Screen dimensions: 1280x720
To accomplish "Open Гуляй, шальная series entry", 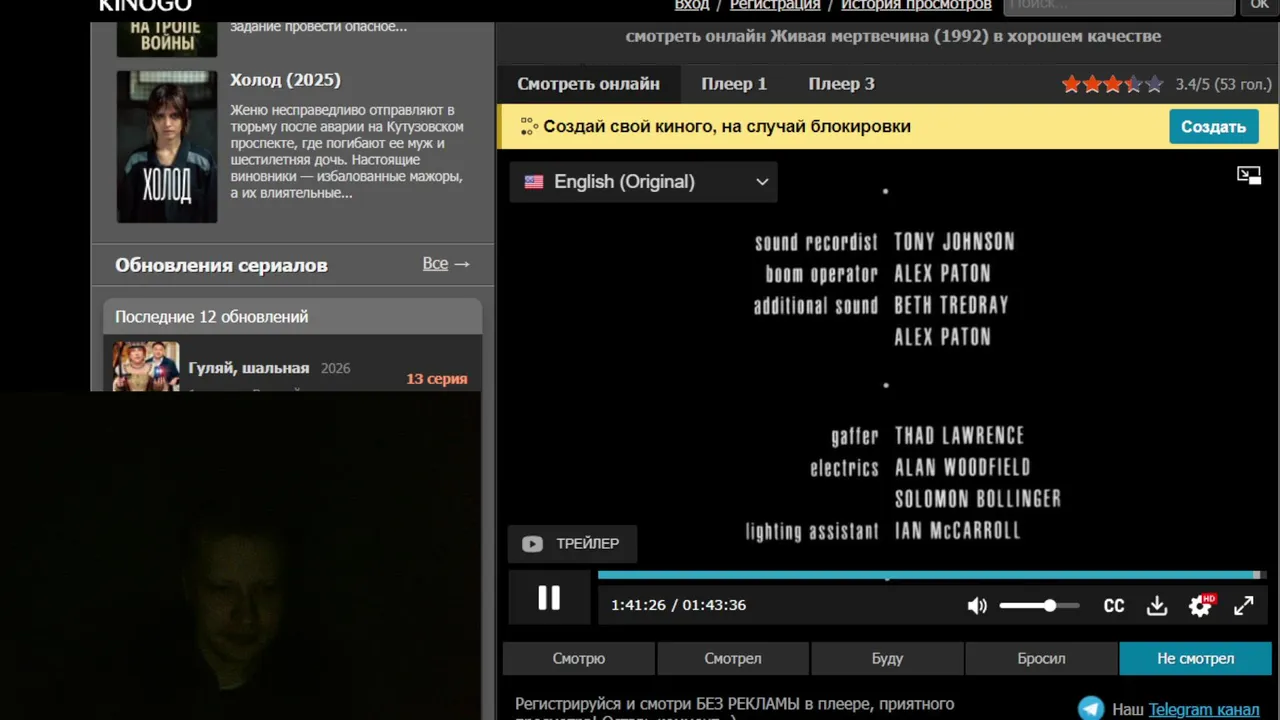I will (249, 369).
